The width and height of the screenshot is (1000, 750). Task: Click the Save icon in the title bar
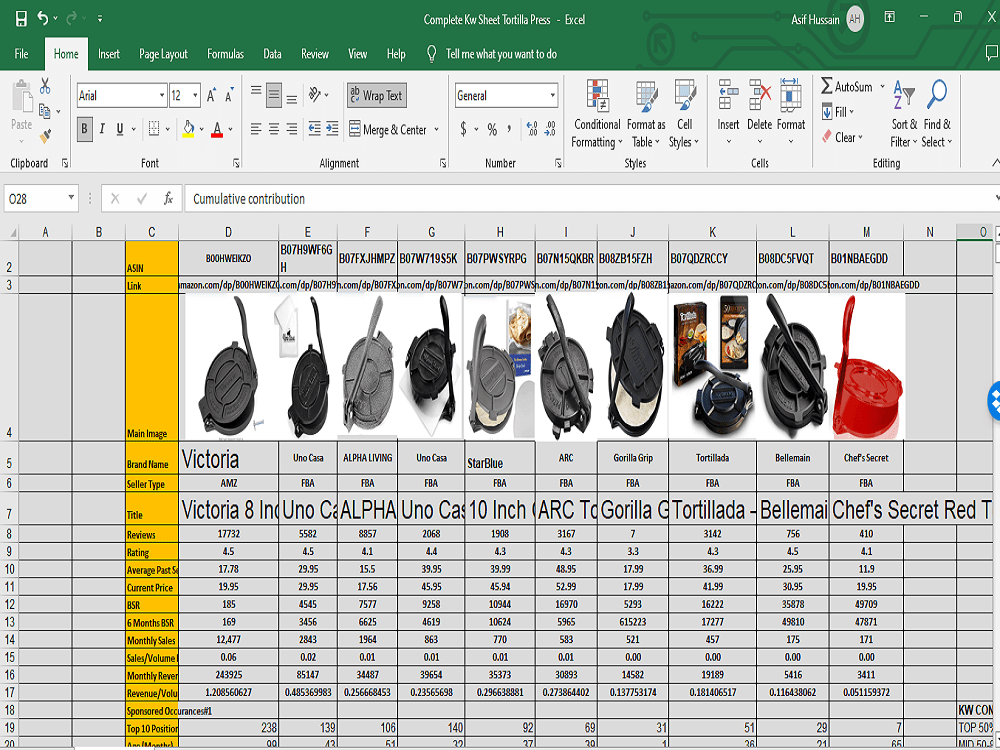click(x=21, y=18)
